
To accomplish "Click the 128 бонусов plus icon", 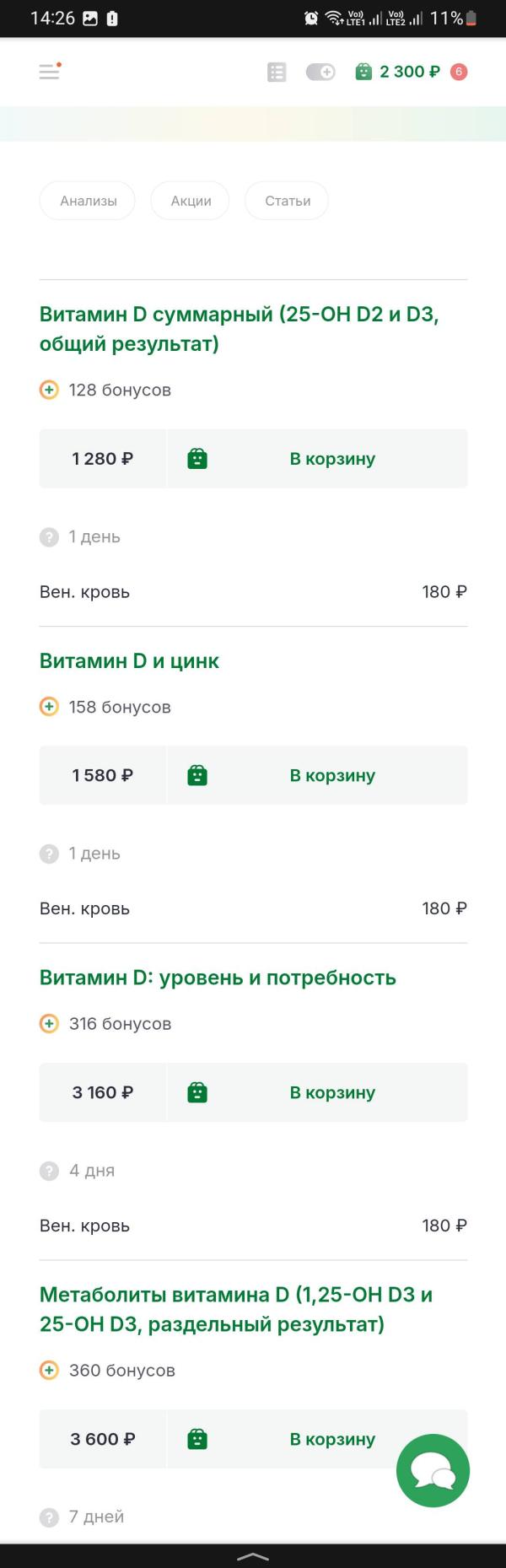I will tap(49, 390).
